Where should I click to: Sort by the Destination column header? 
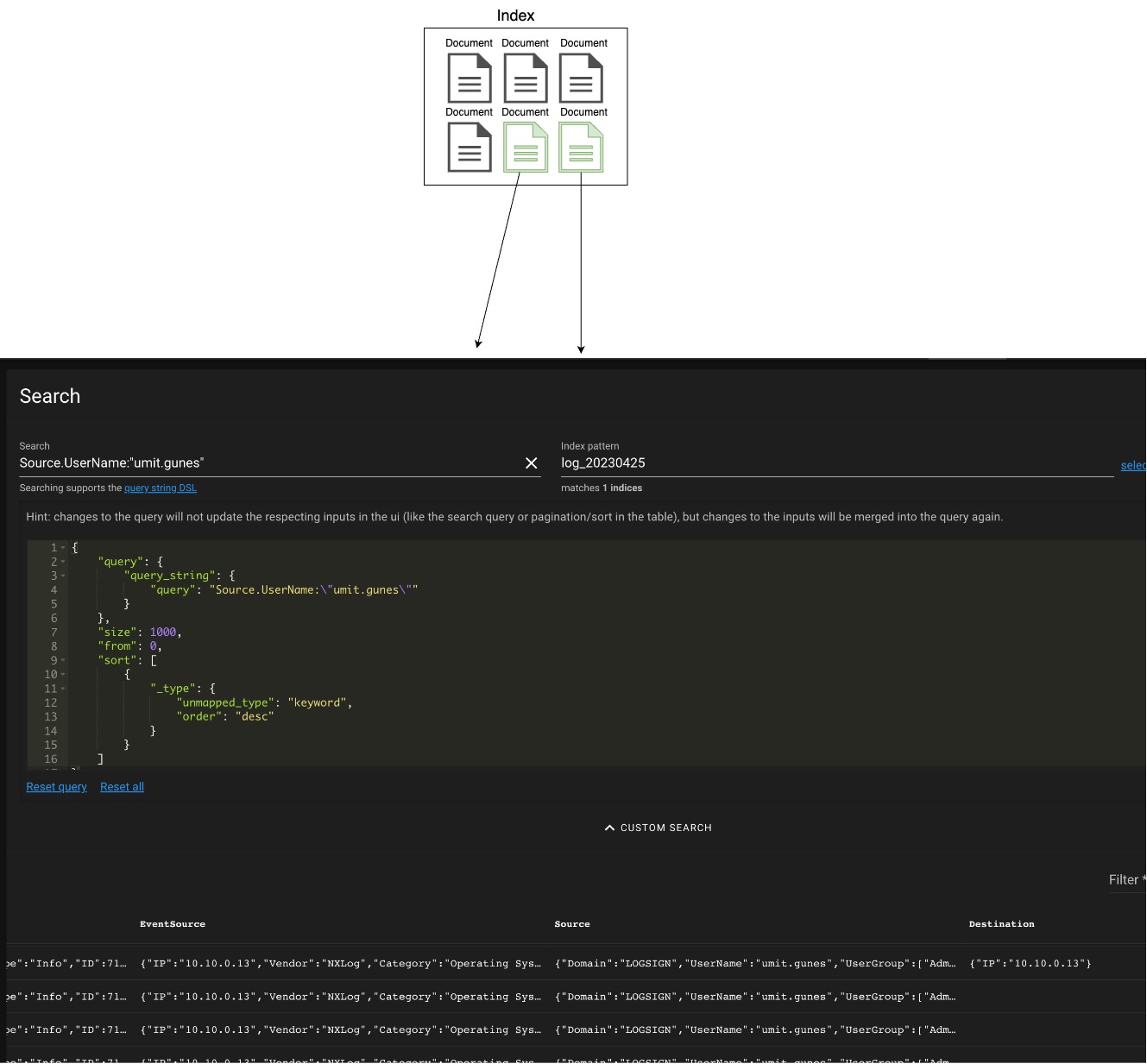pyautogui.click(x=1001, y=924)
